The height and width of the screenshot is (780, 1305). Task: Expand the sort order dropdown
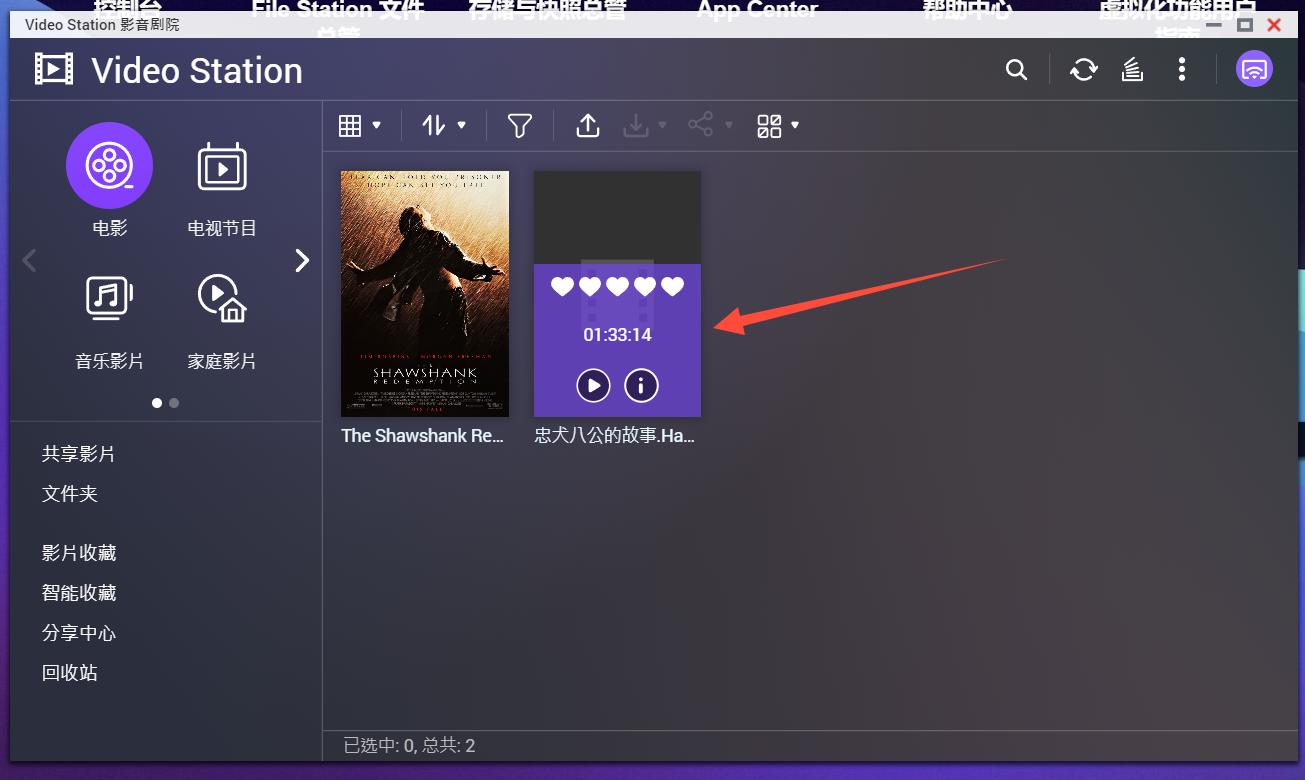click(444, 126)
